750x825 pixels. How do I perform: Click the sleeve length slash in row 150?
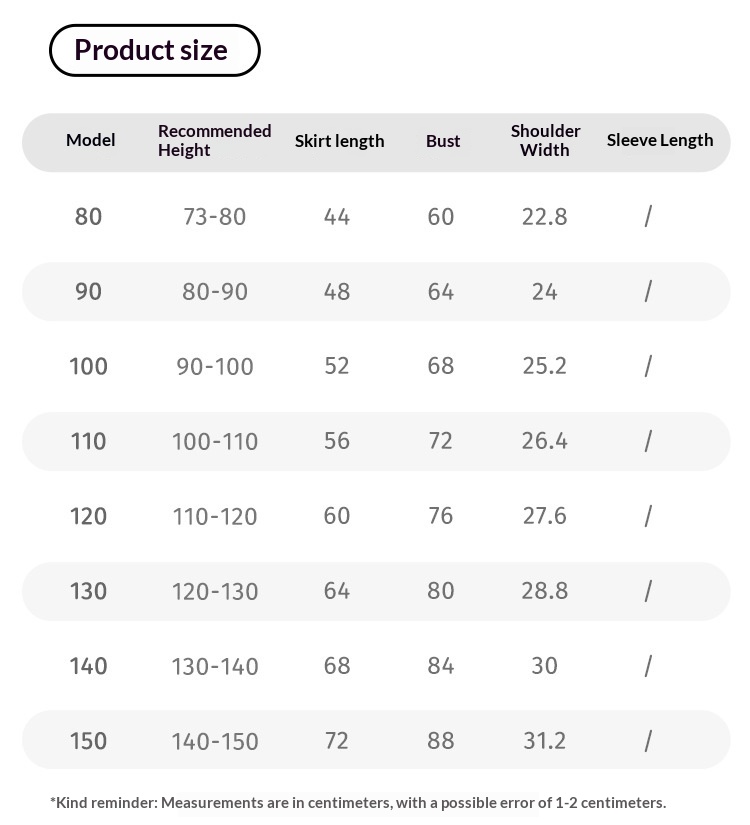pyautogui.click(x=648, y=741)
